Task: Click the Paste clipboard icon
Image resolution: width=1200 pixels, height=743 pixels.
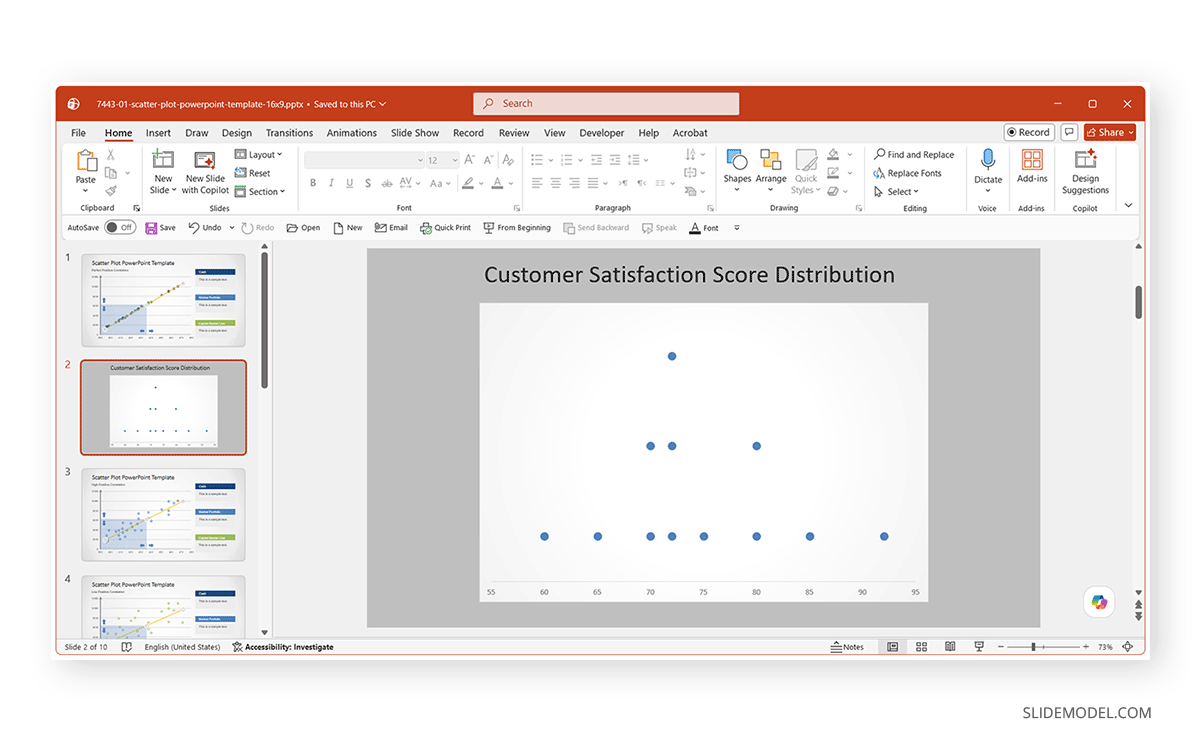Action: coord(86,161)
